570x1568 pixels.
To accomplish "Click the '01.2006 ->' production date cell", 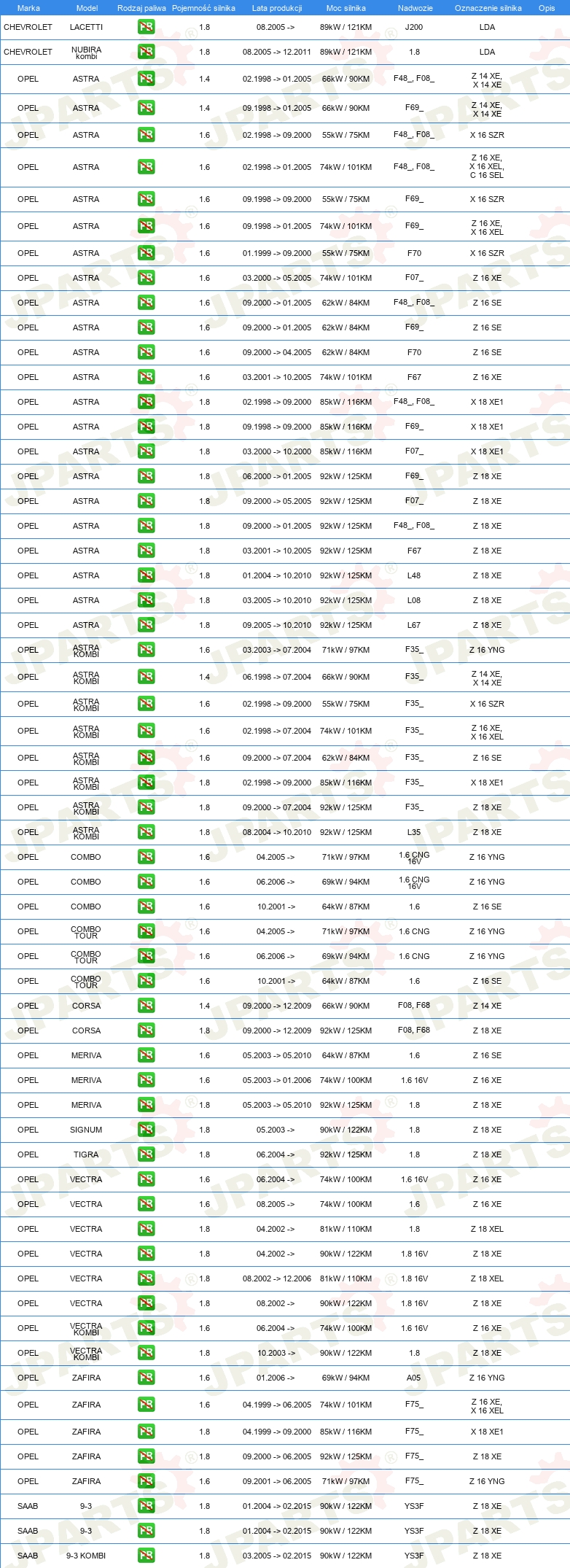I will 276,1378.
